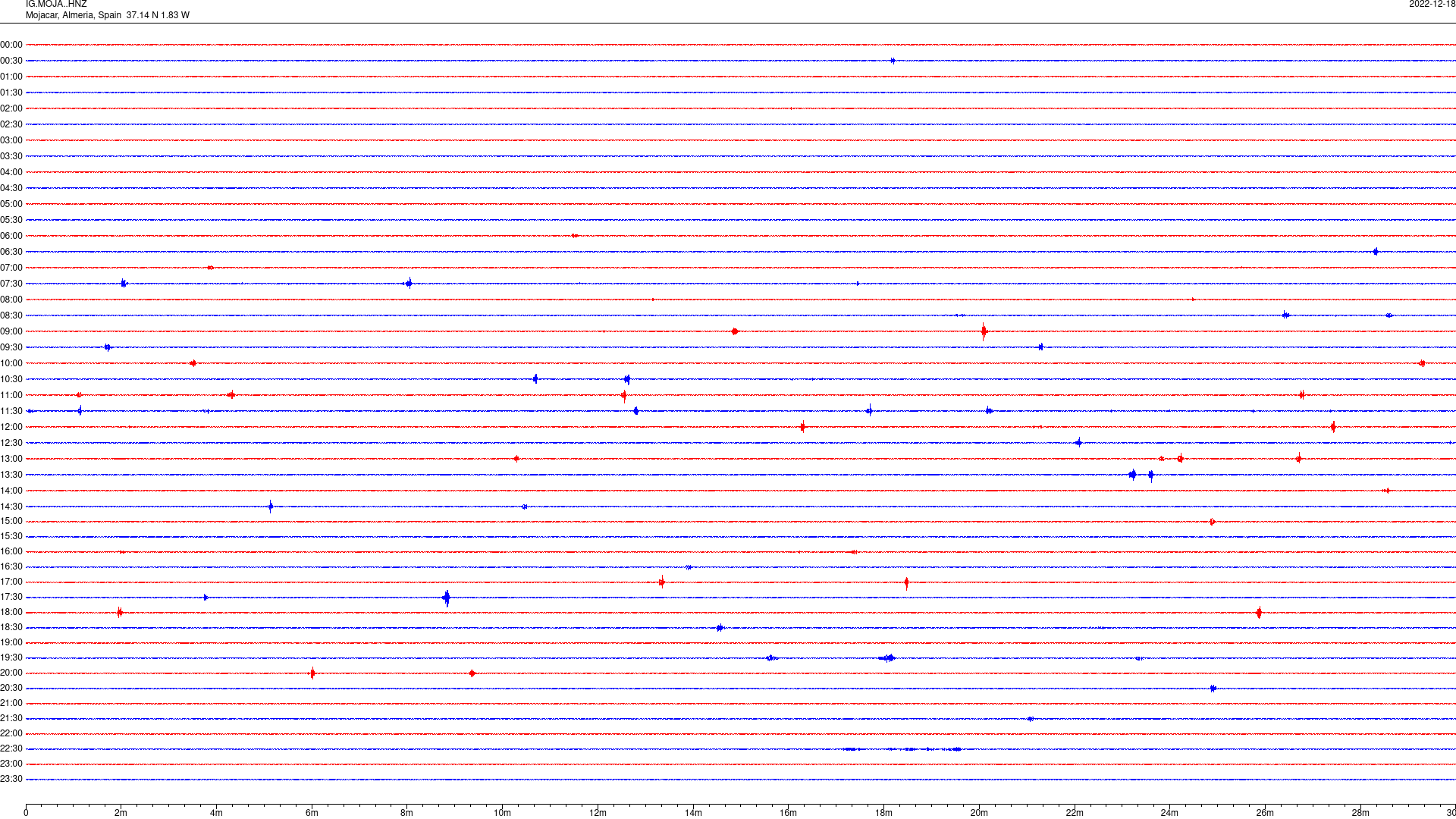Viewport: 1456px width, 819px height.
Task: Click the 28m tick label on axis
Action: tap(1360, 813)
